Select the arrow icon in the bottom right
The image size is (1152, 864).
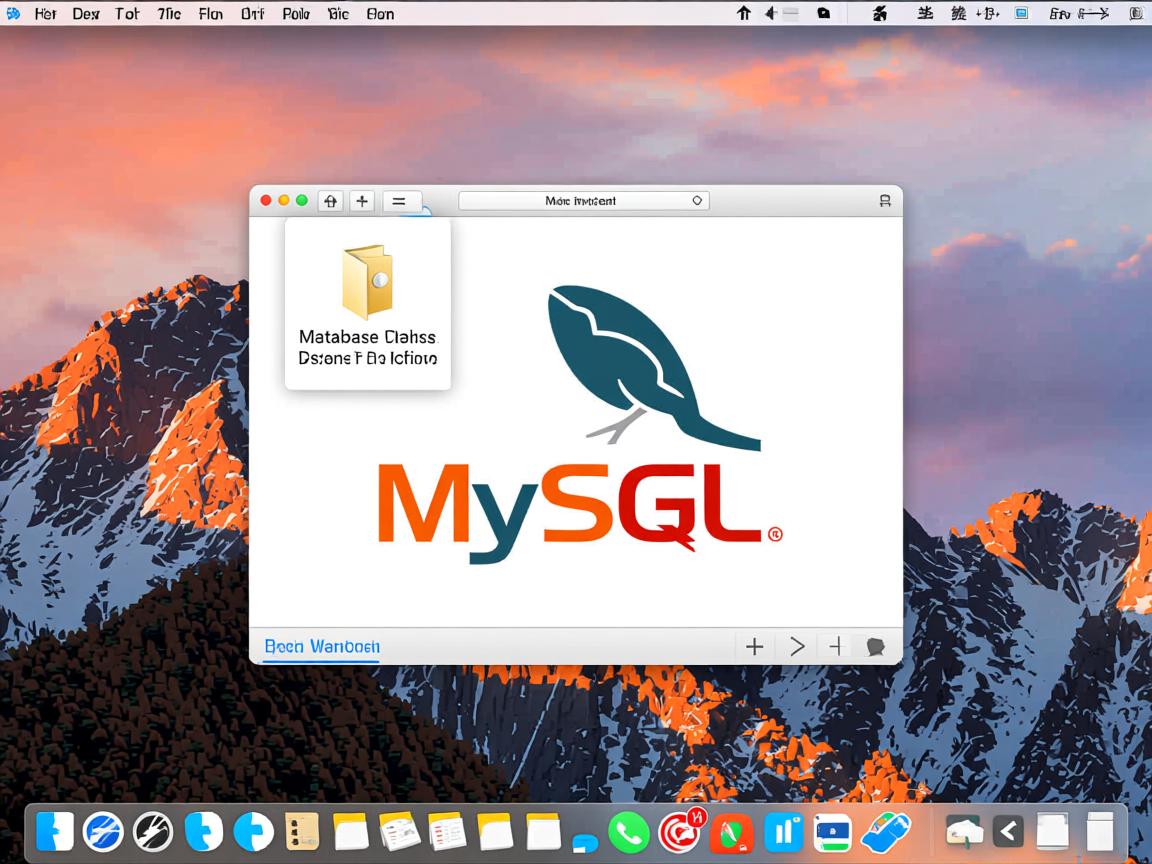click(796, 646)
